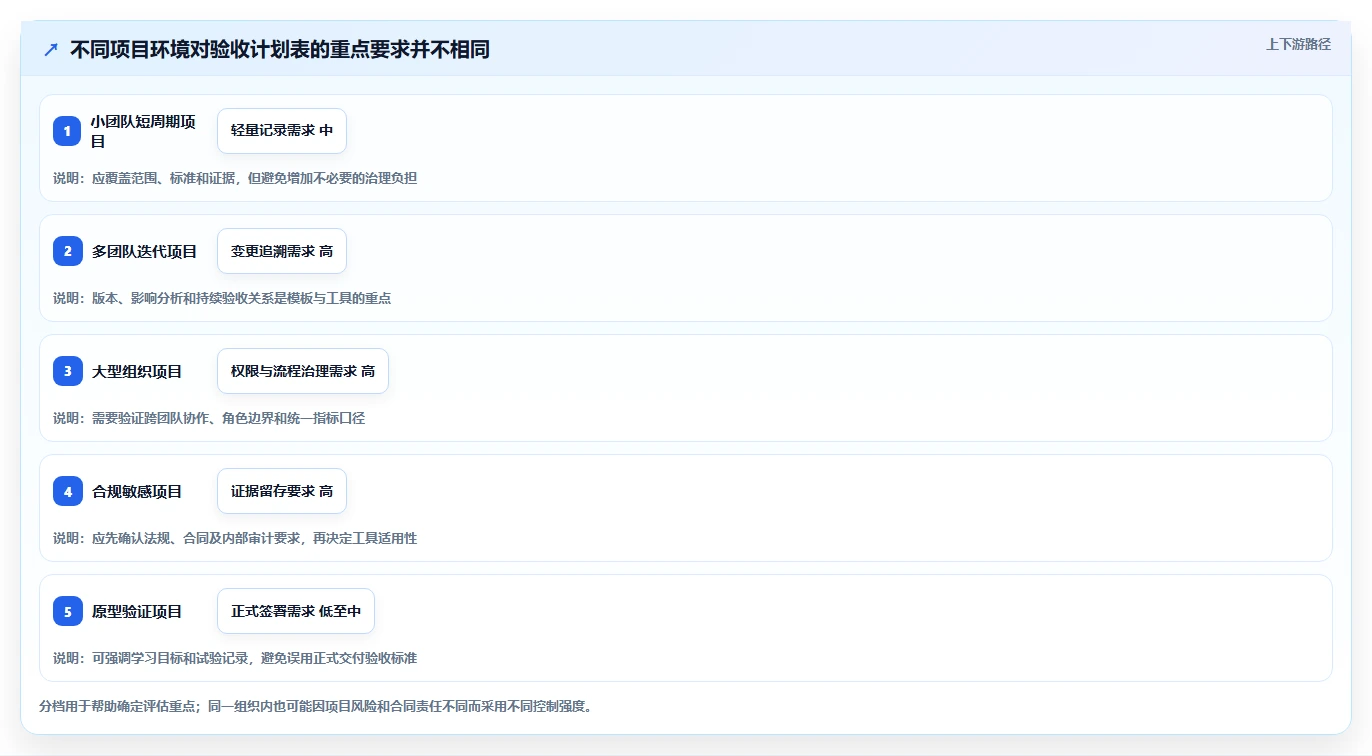Select the 轻量记录需求 中 tag
1372x756 pixels.
tap(282, 131)
